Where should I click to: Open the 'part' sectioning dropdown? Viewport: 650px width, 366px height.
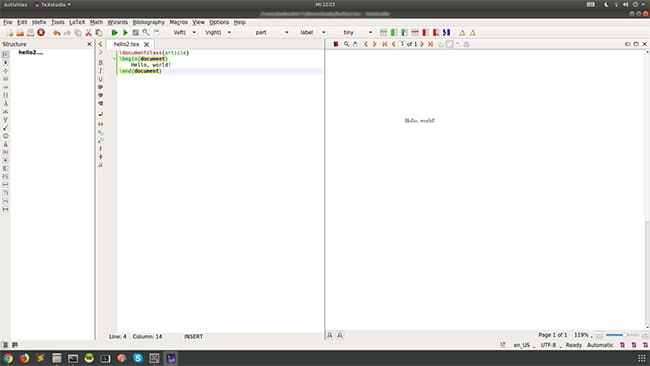(286, 33)
